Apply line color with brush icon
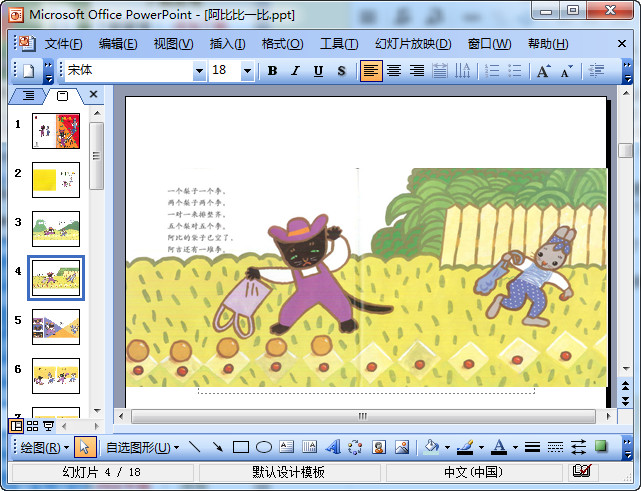 point(465,447)
